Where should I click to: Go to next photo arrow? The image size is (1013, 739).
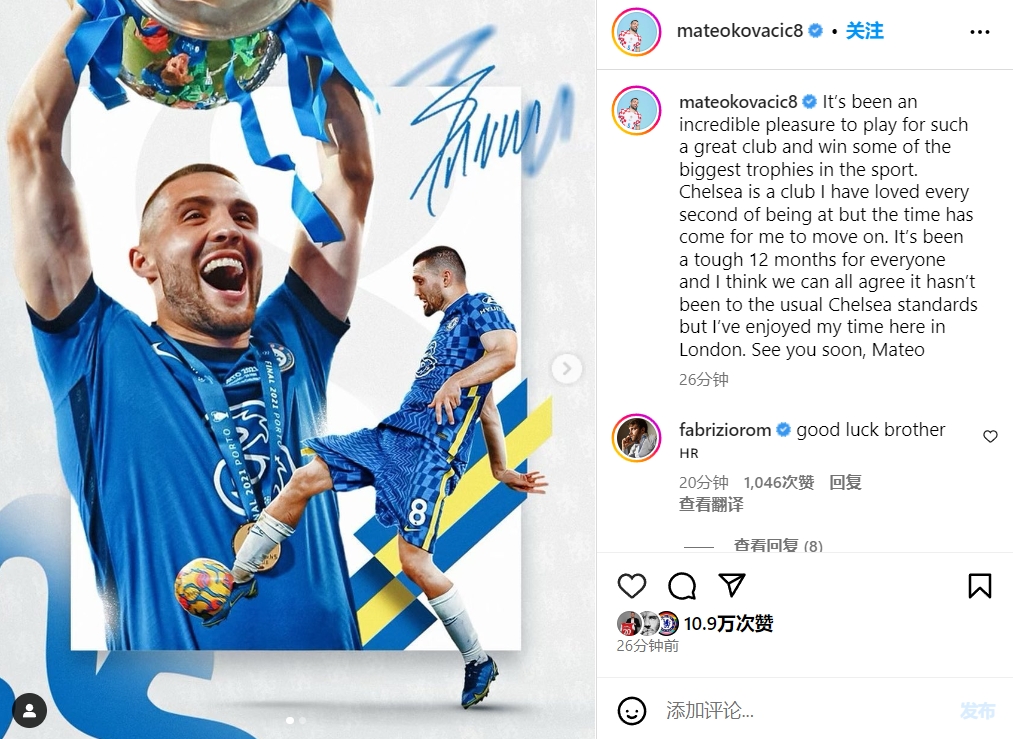(567, 369)
